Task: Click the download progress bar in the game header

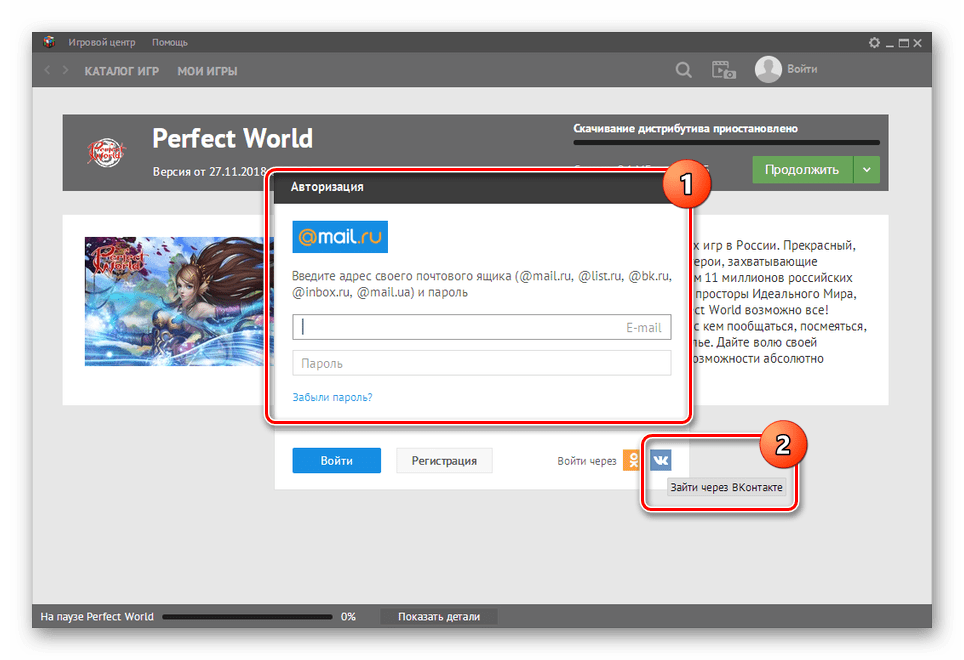Action: click(726, 143)
